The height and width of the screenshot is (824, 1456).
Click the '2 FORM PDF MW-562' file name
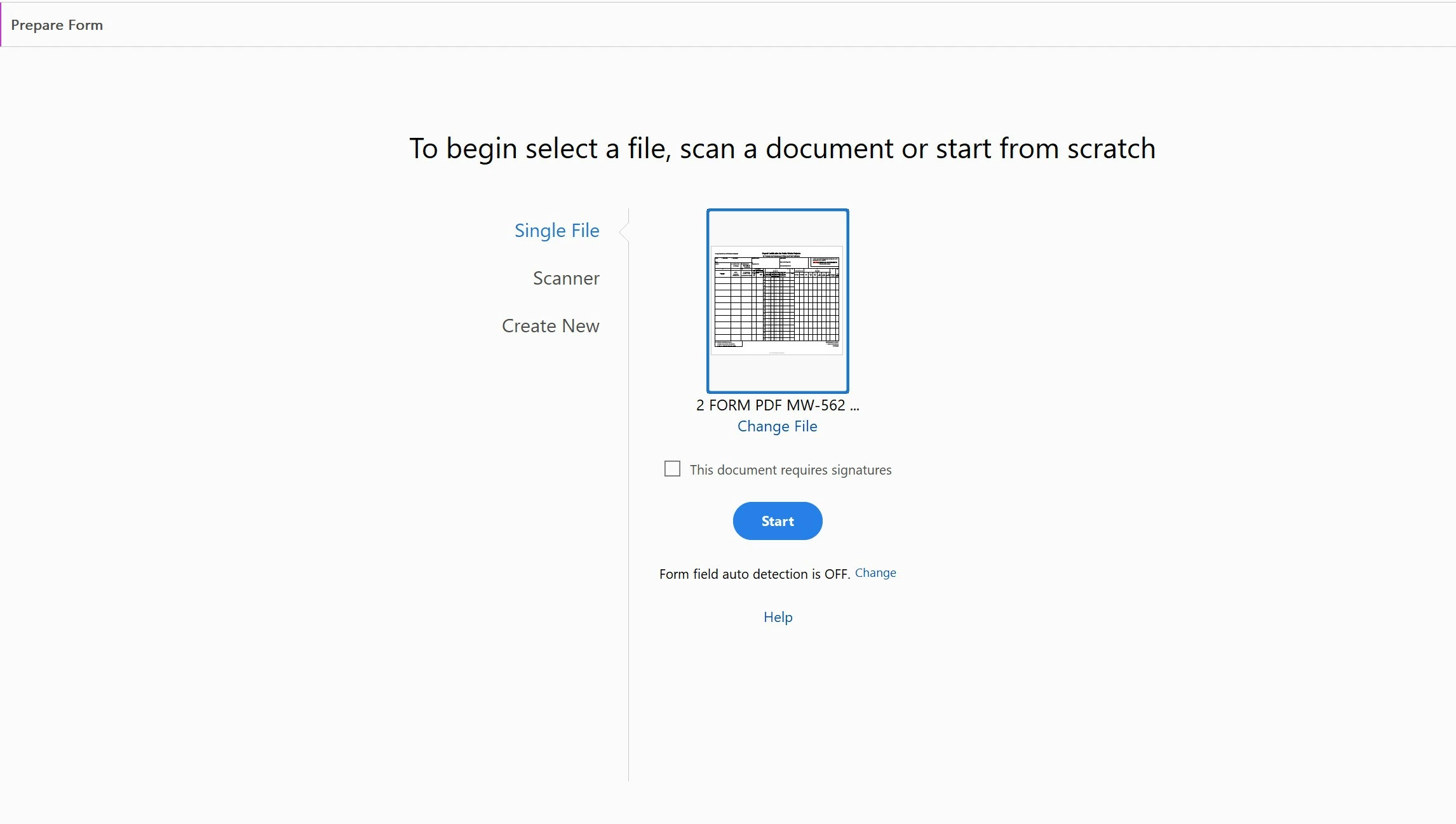[770, 405]
